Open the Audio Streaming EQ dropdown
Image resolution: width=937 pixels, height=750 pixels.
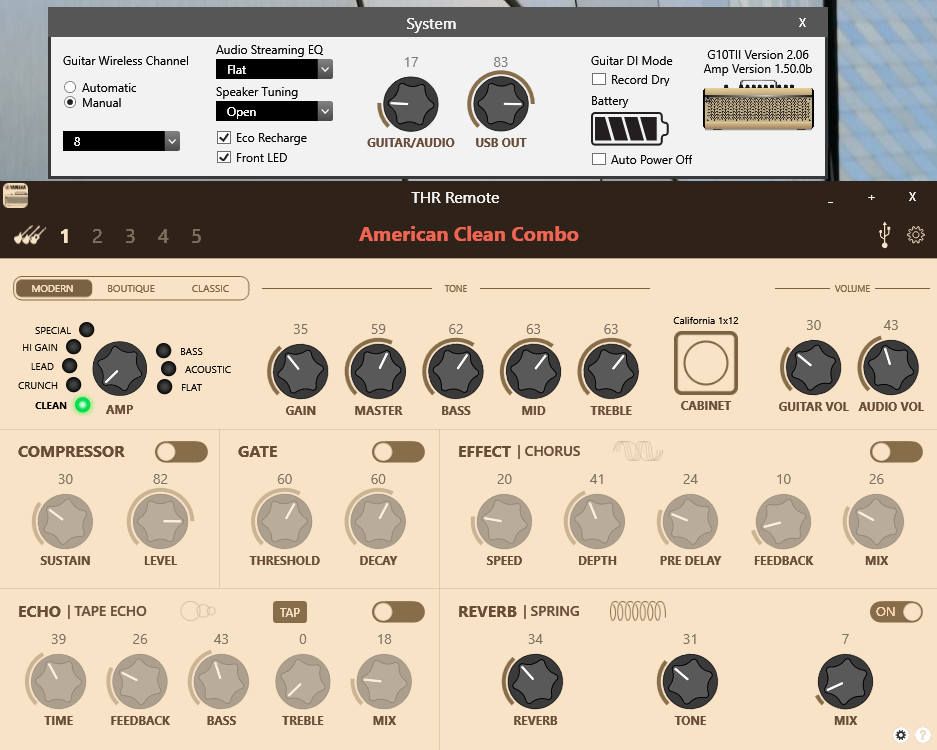click(274, 69)
